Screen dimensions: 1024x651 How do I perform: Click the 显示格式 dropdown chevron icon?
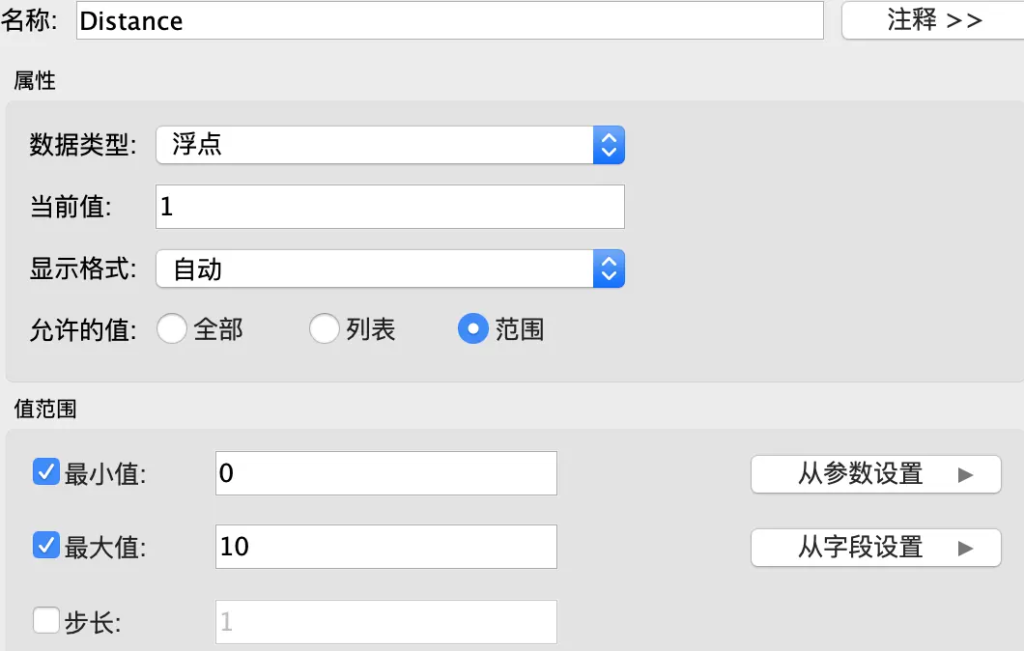(608, 269)
